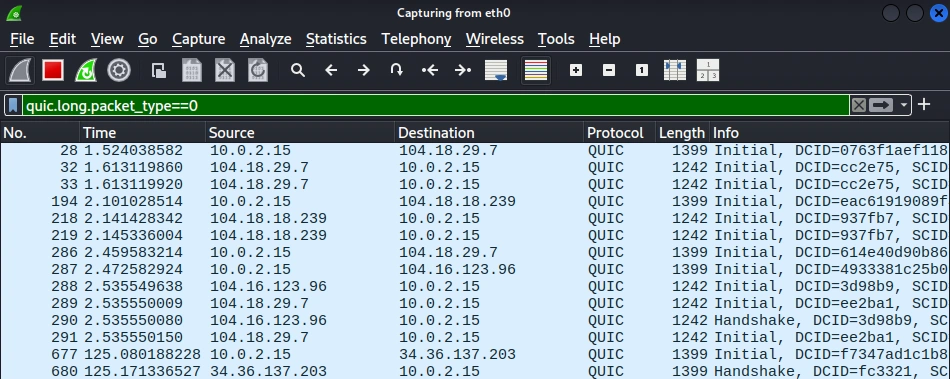Go back to previous packet arrow
This screenshot has height=379, width=950.
331,71
